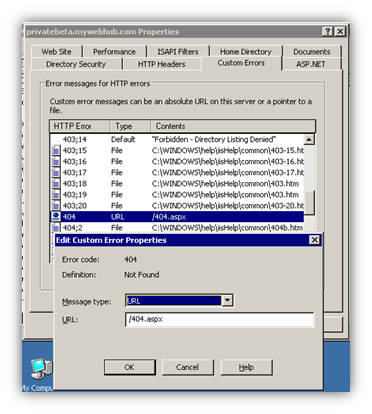372x414 pixels.
Task: Select the 403;16 error entry
Action: coord(177,161)
